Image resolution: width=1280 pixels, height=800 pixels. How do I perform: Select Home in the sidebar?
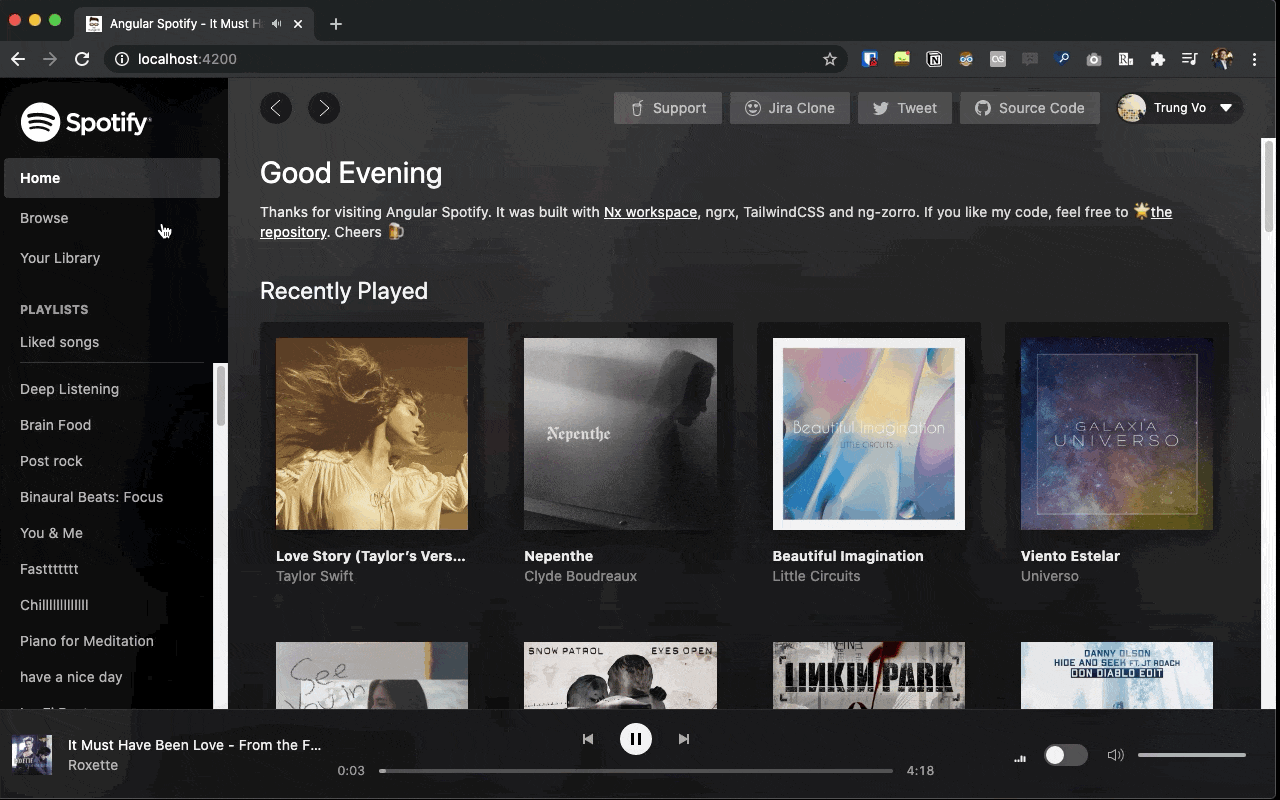112,178
